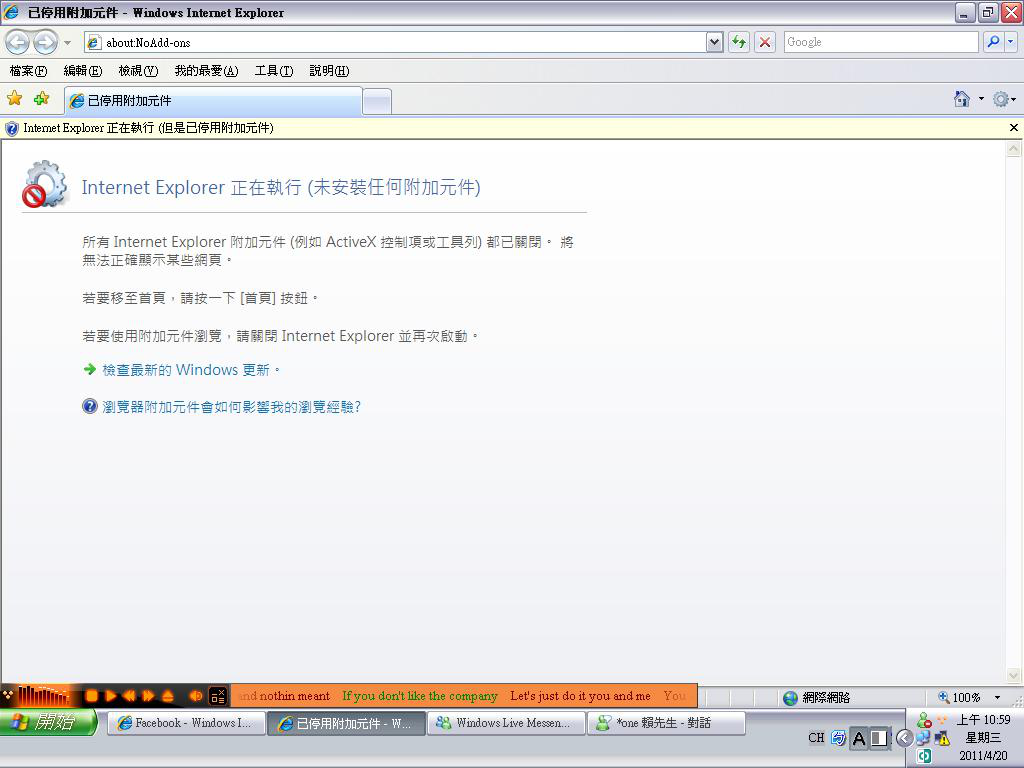The width and height of the screenshot is (1024, 768).
Task: Open search provider options dropdown
Action: [x=1011, y=42]
